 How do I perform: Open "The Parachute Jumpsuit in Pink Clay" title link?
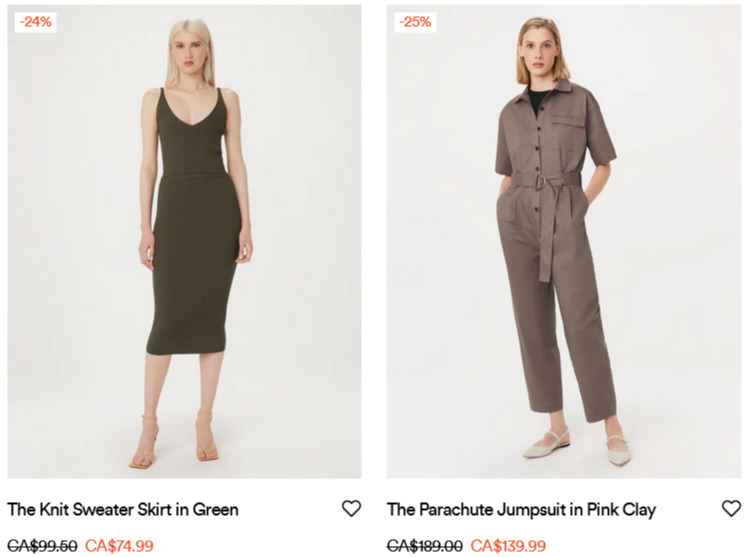pos(522,509)
